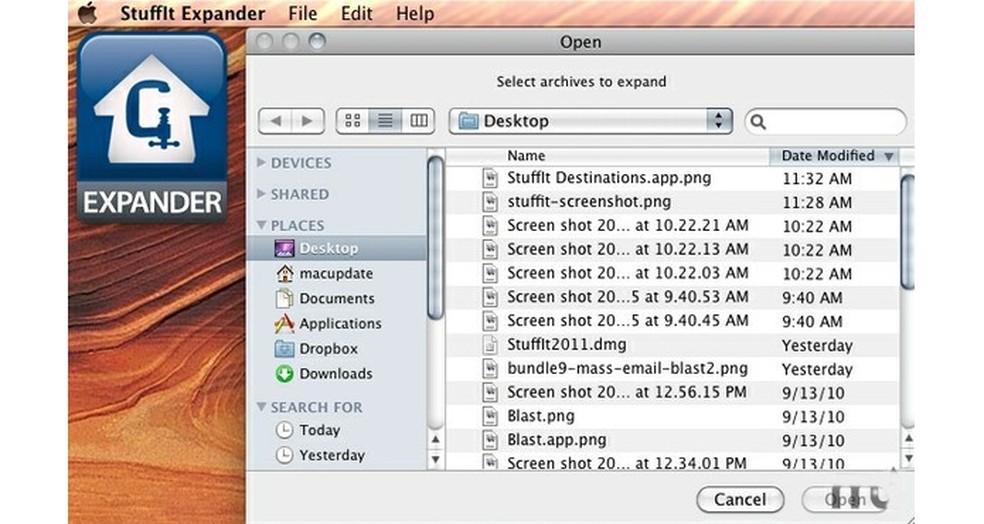Click the file list scrollbar thumb
984x524 pixels.
pyautogui.click(x=907, y=233)
